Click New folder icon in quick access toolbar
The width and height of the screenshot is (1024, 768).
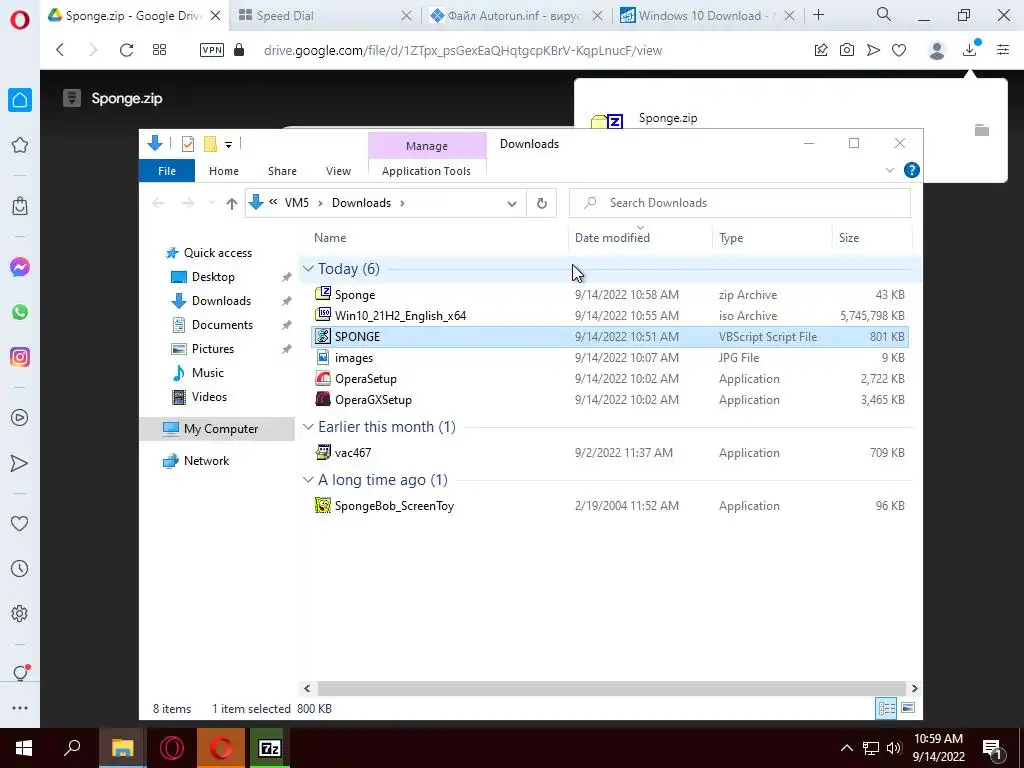(210, 144)
